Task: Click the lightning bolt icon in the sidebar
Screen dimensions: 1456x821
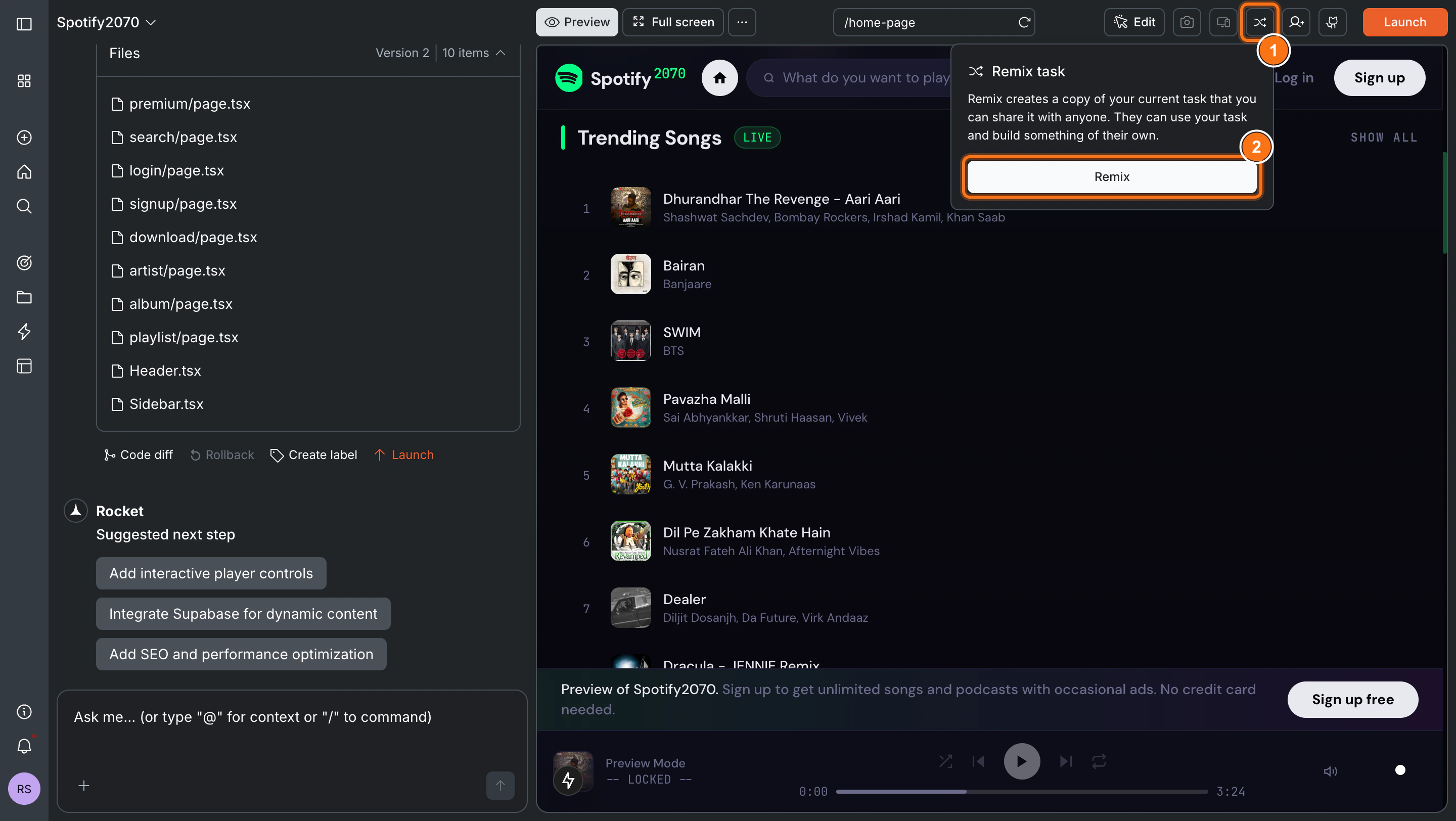Action: 24,332
